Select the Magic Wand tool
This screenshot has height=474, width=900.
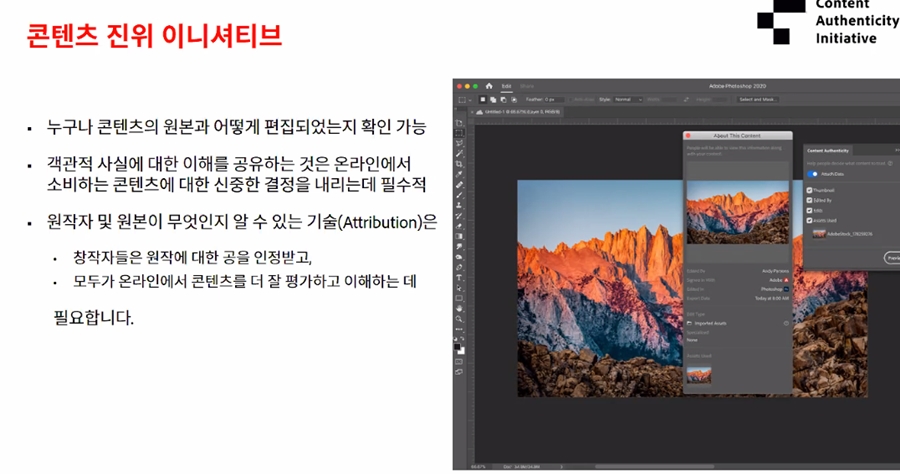[x=459, y=154]
